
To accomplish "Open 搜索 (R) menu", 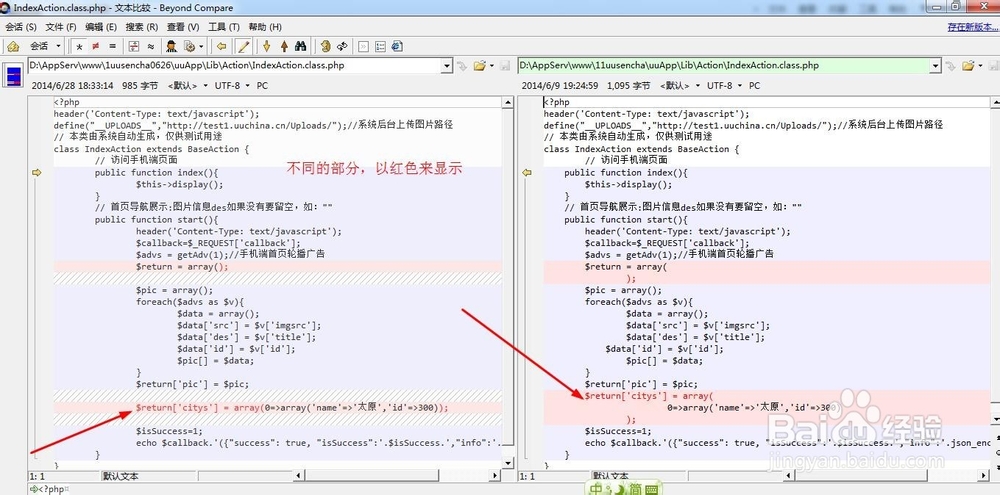I will click(142, 27).
